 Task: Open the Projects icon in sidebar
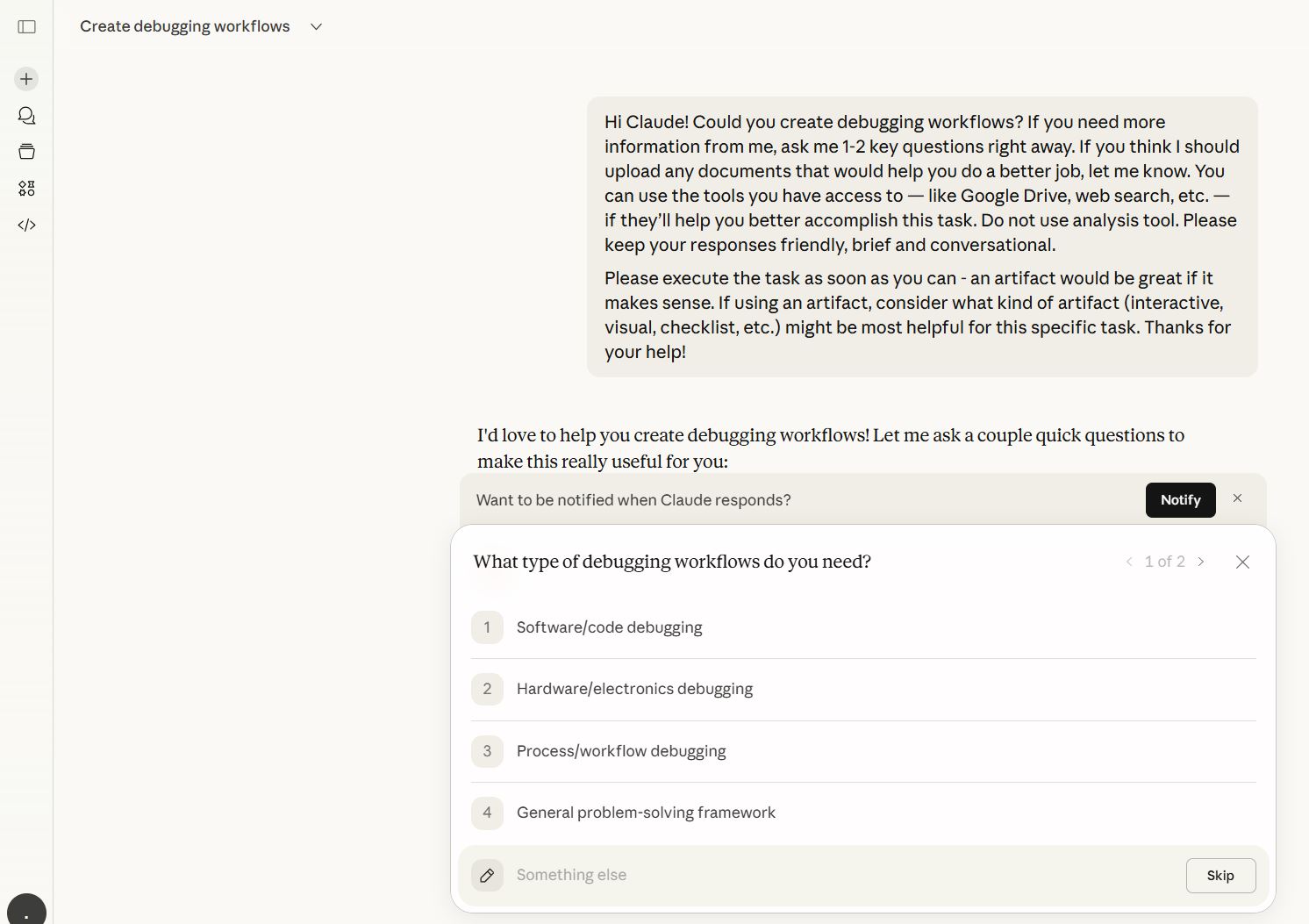[26, 152]
